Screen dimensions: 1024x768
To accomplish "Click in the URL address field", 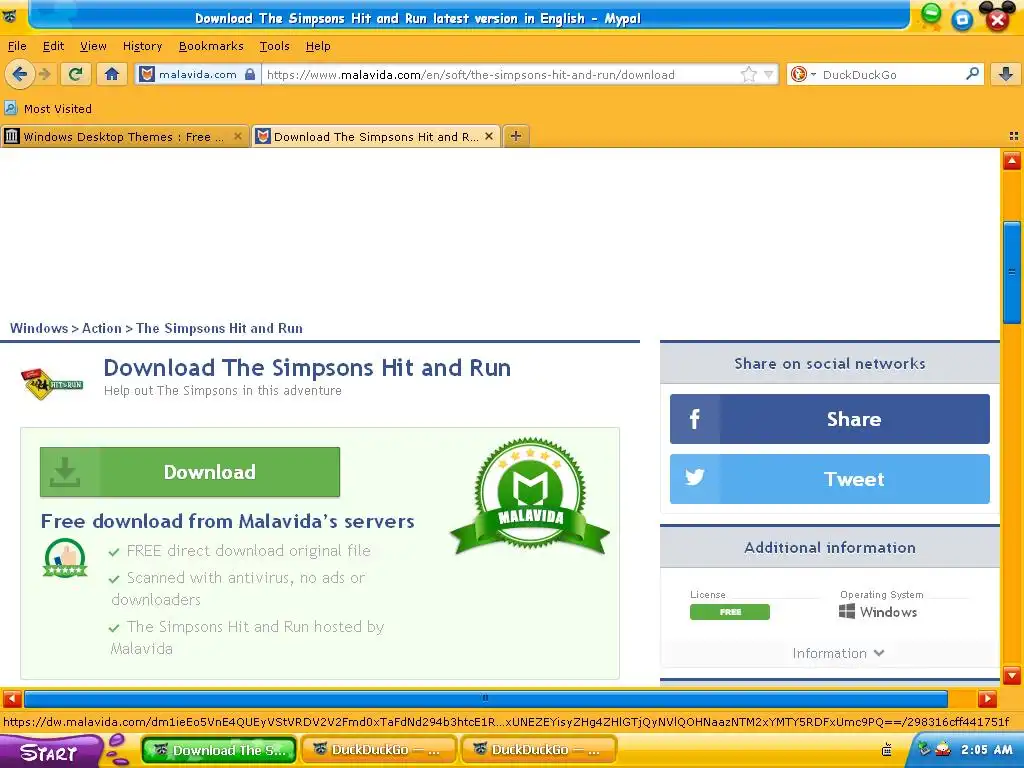I will 501,74.
